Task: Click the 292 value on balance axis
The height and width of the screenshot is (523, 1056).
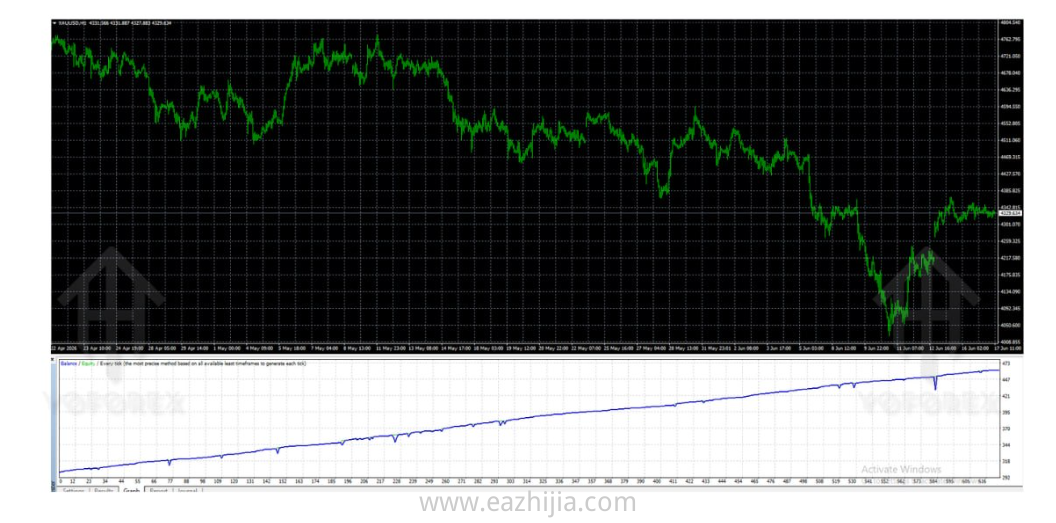Action: coord(1006,477)
